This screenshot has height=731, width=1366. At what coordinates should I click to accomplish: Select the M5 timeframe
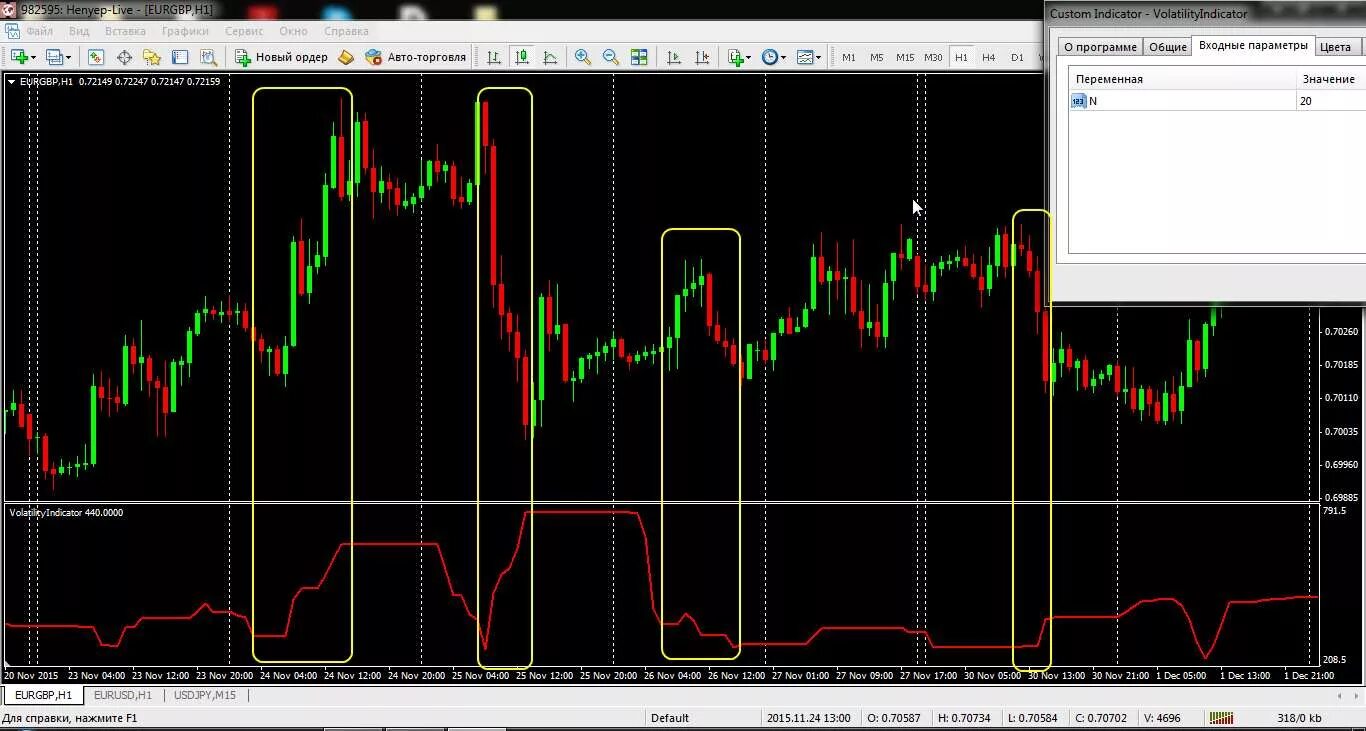[877, 57]
